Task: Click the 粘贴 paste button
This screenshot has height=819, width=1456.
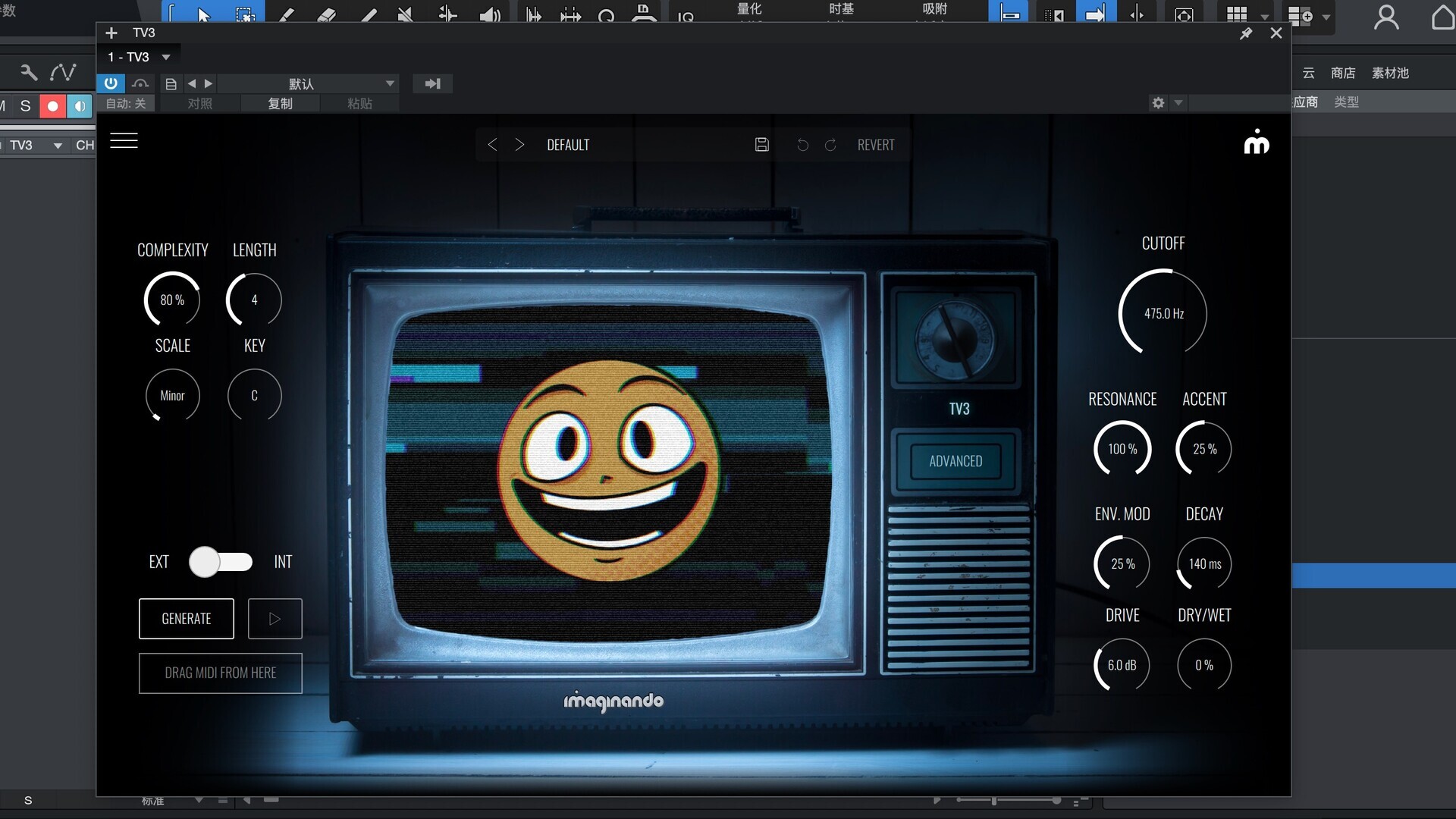Action: coord(359,103)
